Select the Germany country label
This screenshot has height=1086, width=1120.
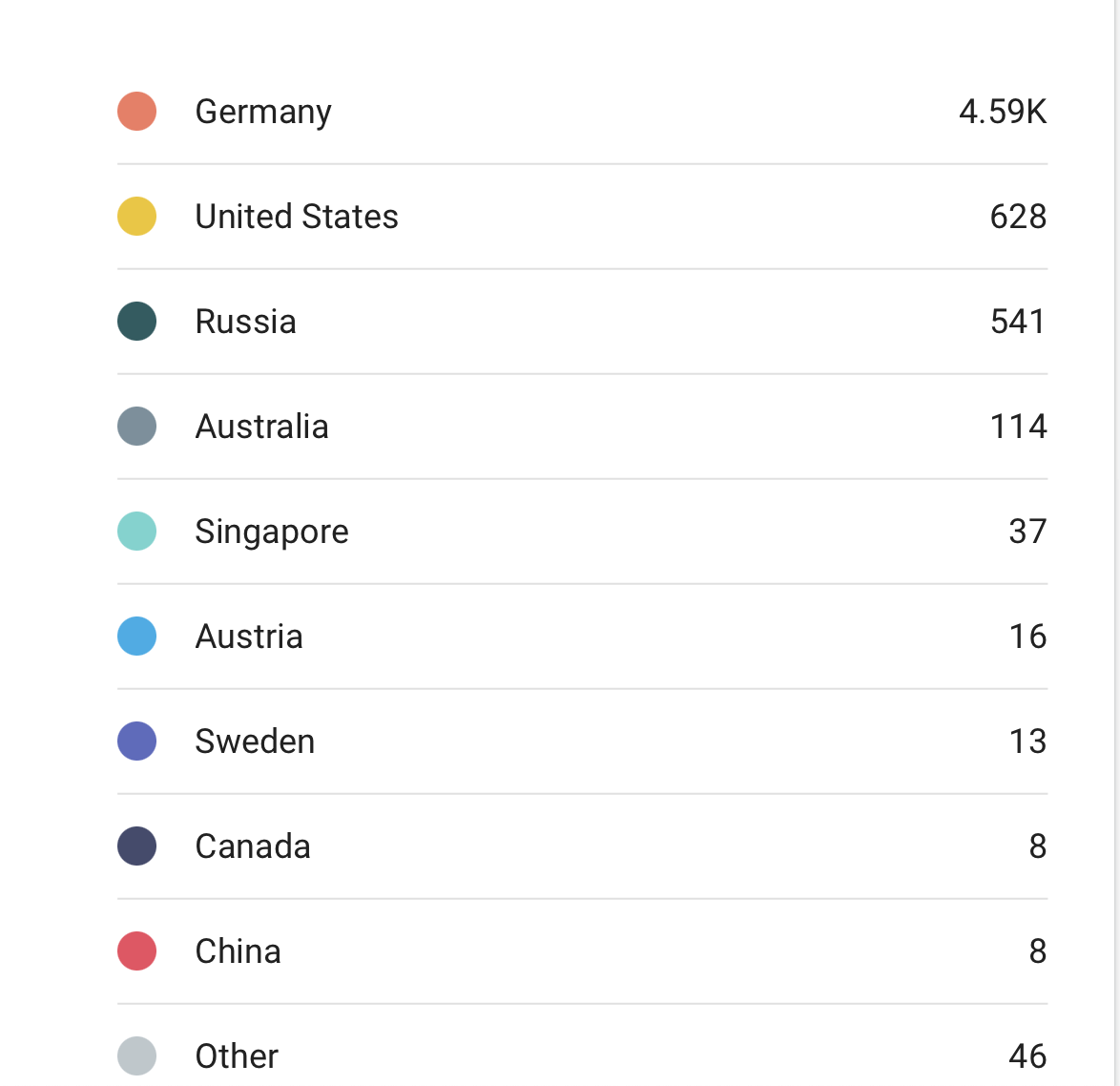pyautogui.click(x=263, y=112)
